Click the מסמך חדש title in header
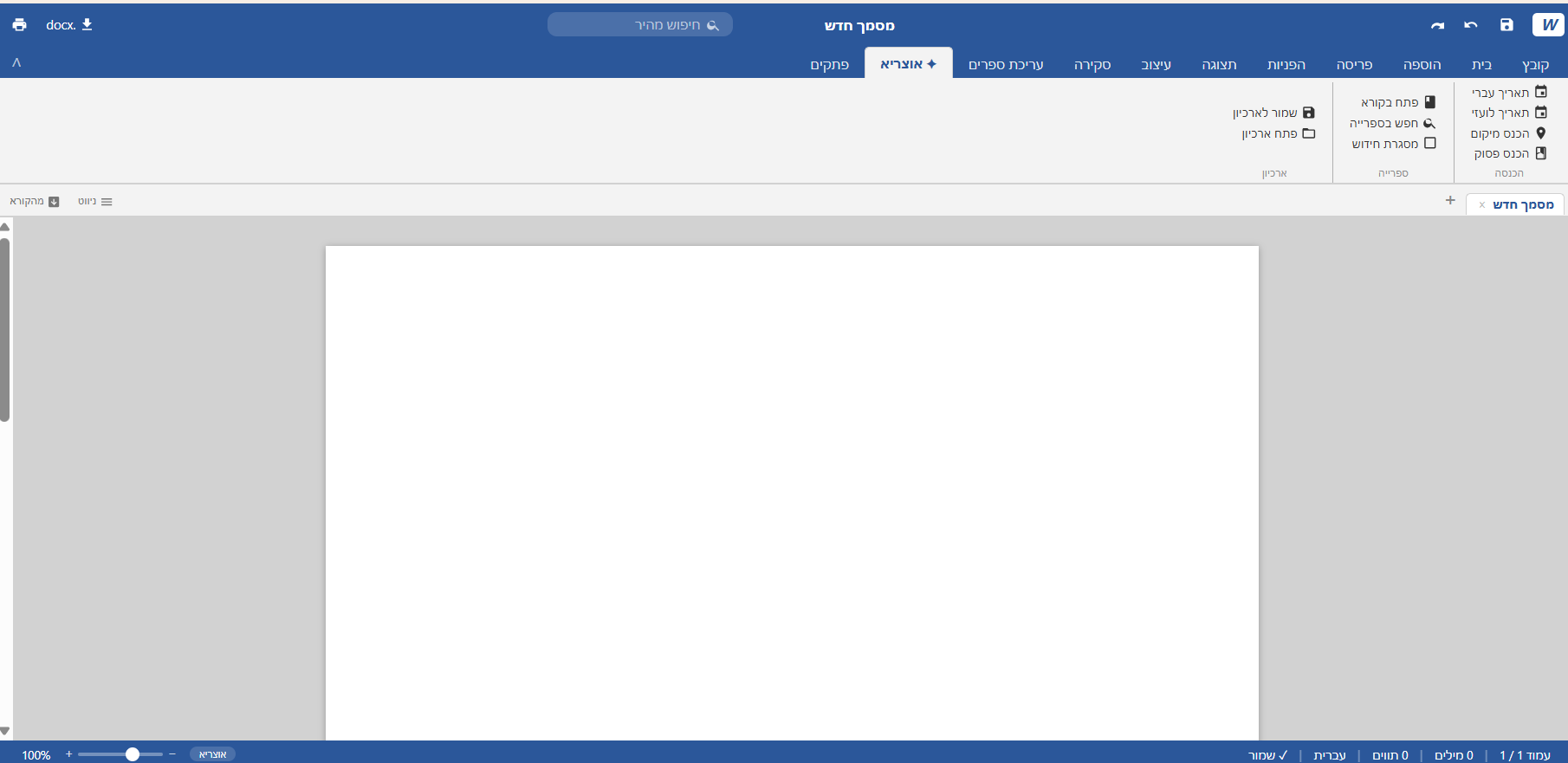Viewport: 1568px width, 763px height. (x=859, y=25)
